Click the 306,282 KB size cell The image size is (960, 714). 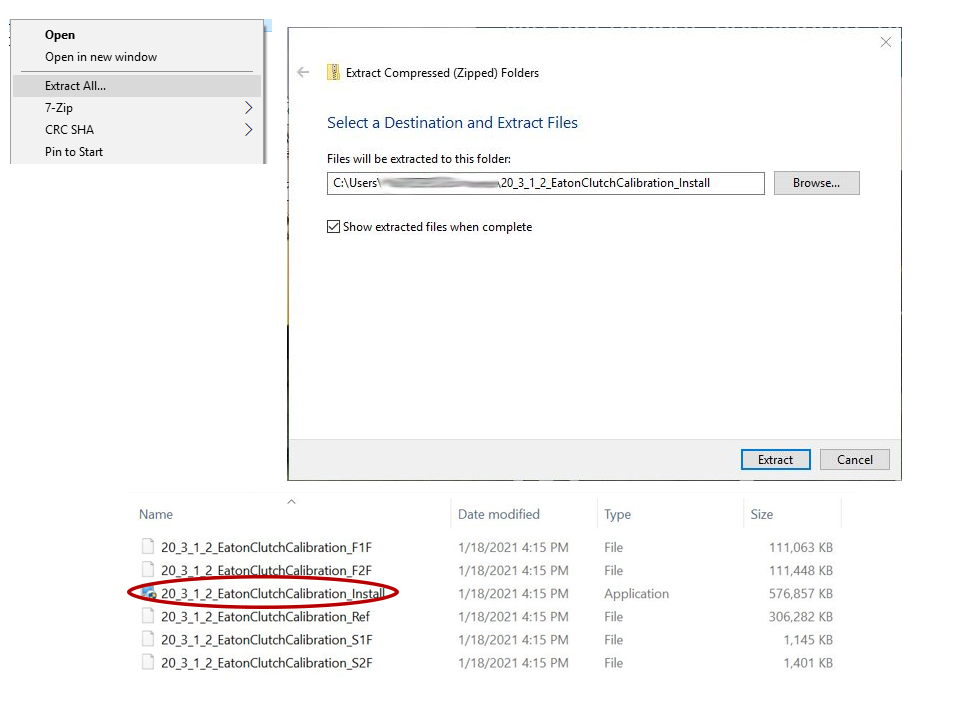click(801, 617)
